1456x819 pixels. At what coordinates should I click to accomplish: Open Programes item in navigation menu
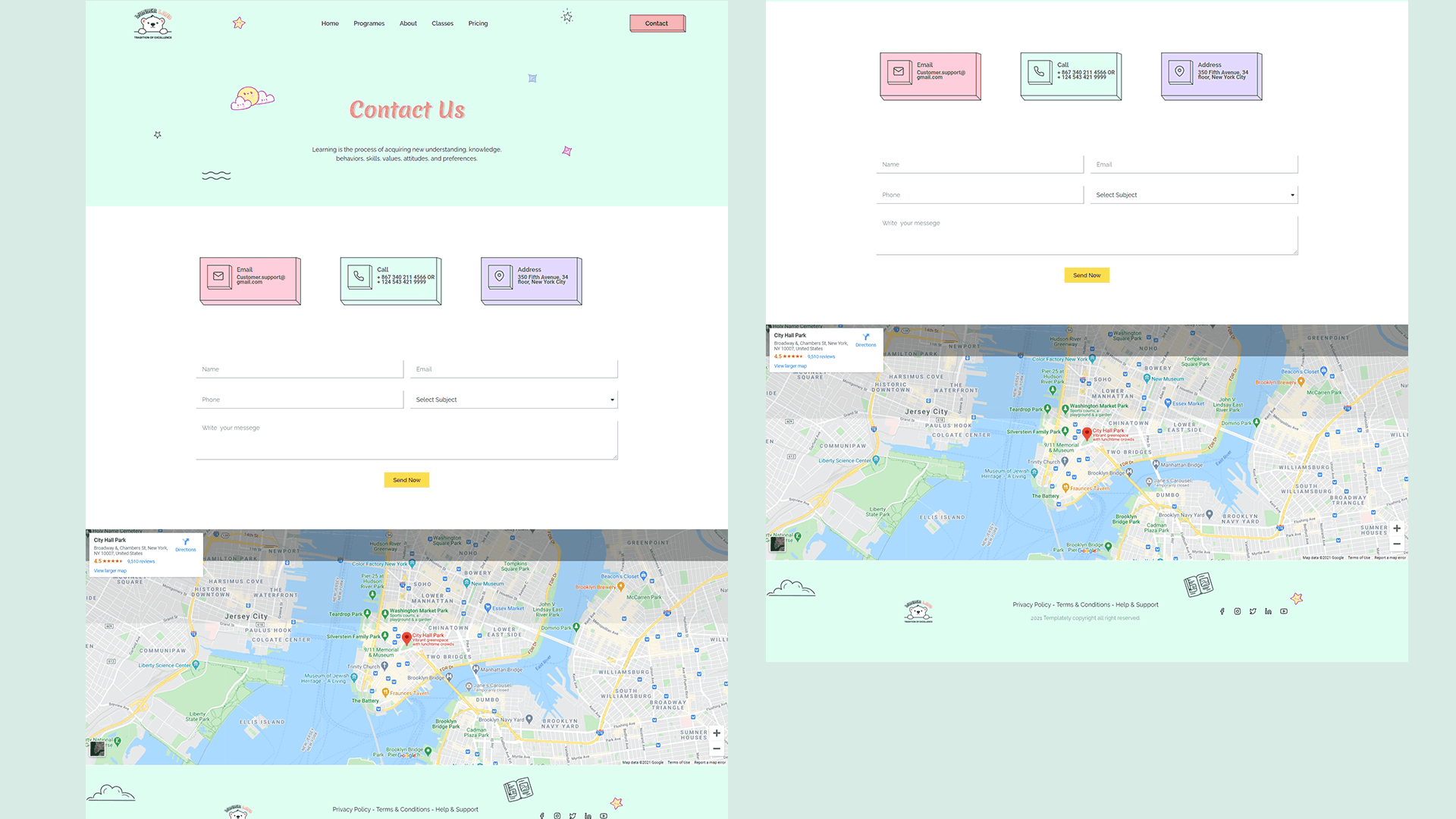(369, 24)
